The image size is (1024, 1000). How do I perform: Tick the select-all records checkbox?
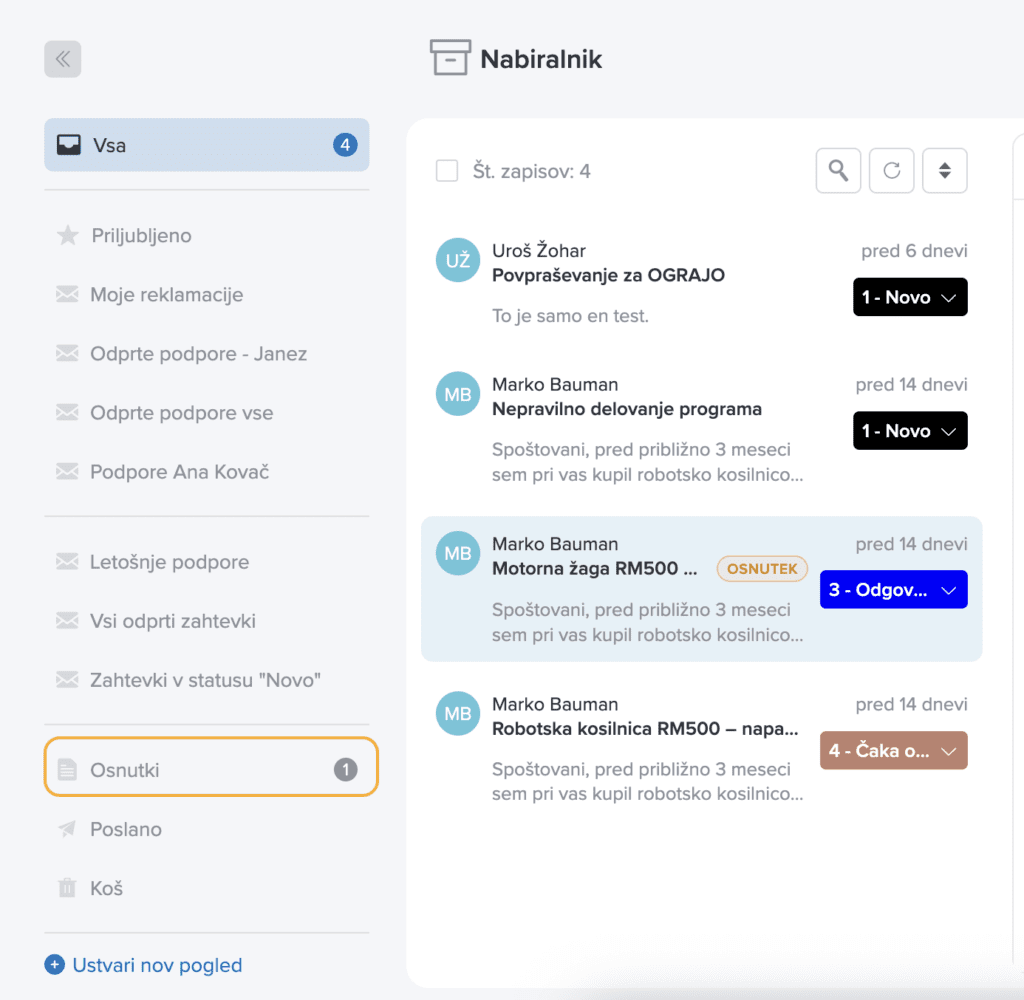(x=447, y=171)
